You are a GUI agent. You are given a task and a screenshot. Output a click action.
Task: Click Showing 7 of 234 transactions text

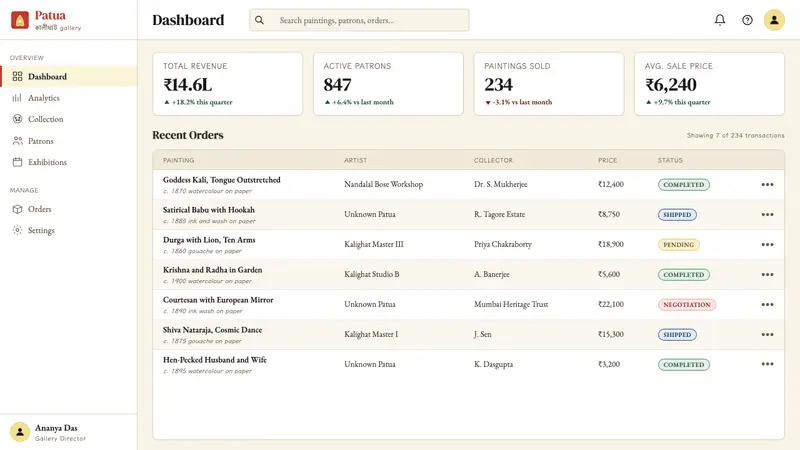point(735,135)
